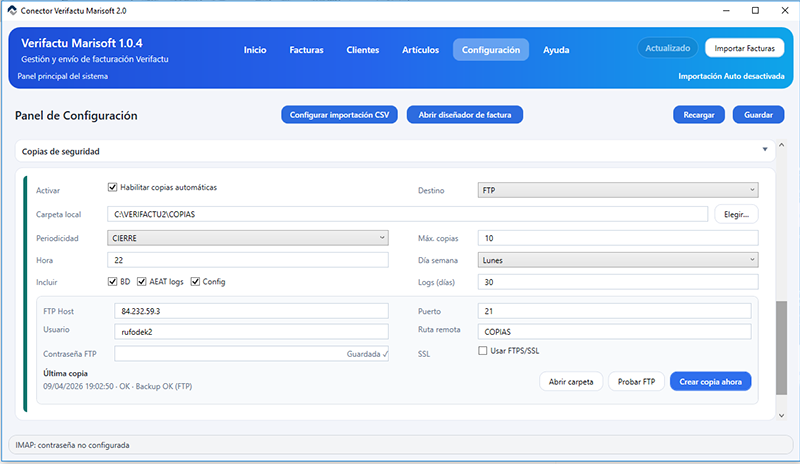This screenshot has height=464, width=800.
Task: Click 'Panel de Configuración' heading
Action: (76, 115)
